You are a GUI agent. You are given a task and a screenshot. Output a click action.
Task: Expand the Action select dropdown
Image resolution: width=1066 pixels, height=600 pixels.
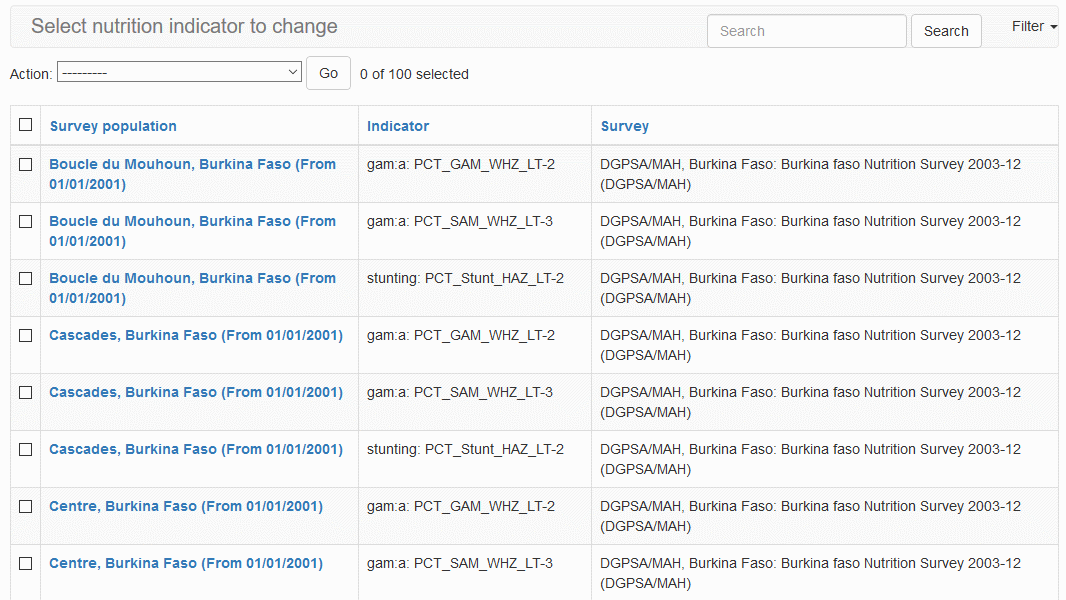(179, 73)
